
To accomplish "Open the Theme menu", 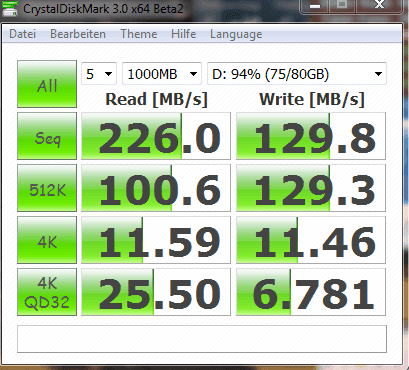I will [x=139, y=34].
